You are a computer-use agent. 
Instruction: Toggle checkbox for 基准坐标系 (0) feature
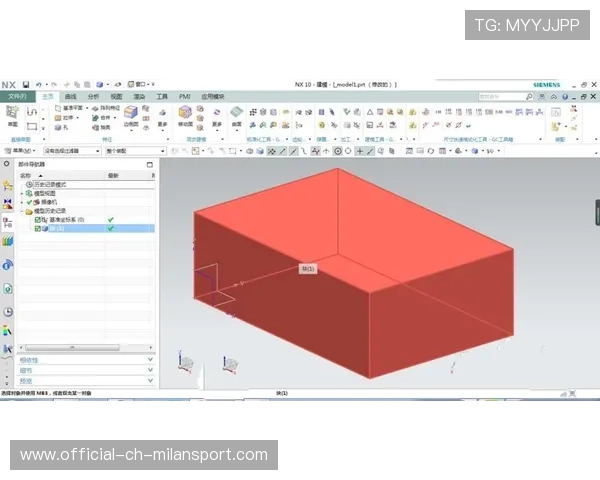coord(38,219)
